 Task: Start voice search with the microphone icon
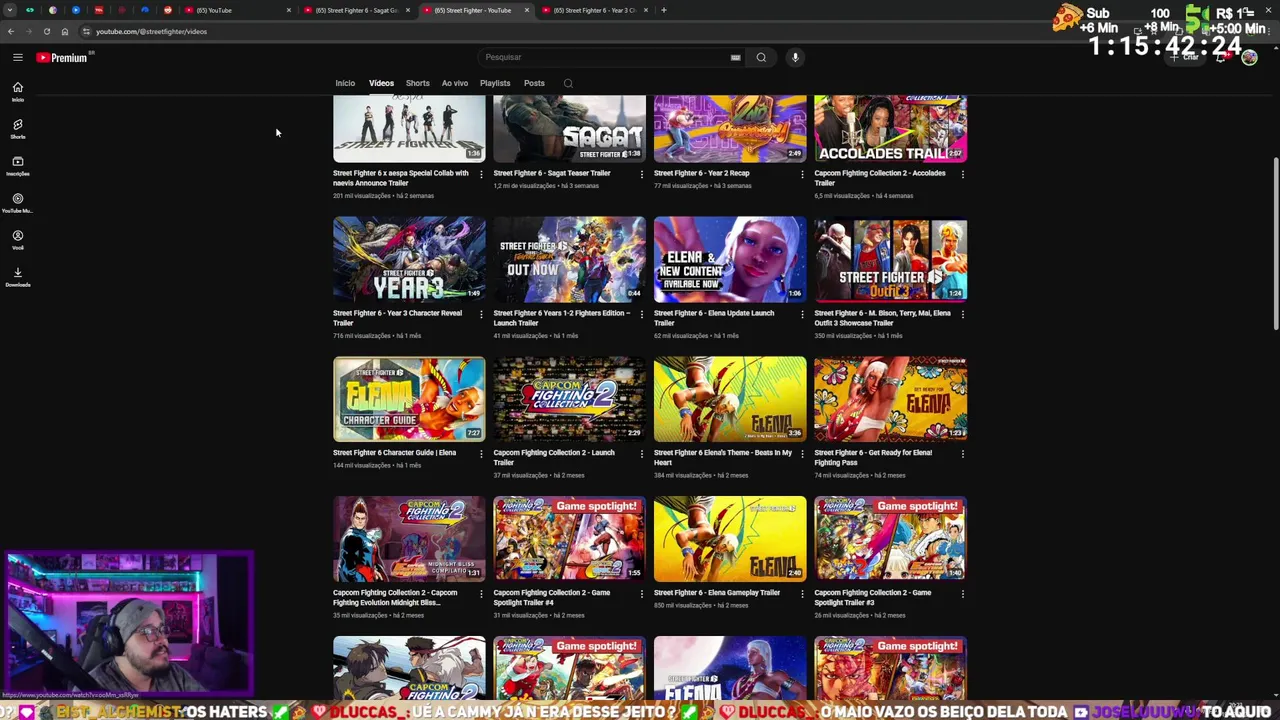(795, 57)
